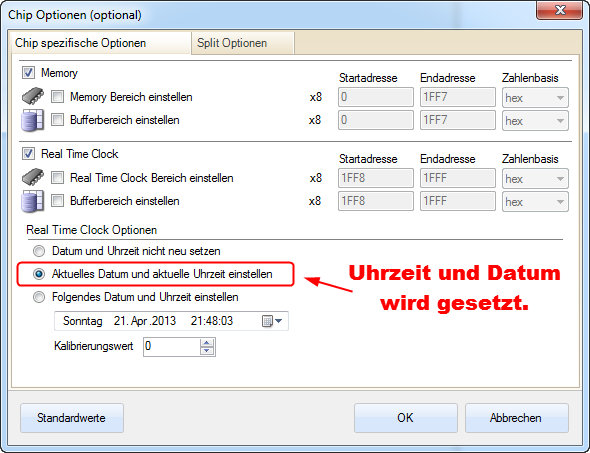Open Zahlenbasis dropdown for Real Time Clock Bereich row
Screen dimensions: 590x453
[x=535, y=179]
